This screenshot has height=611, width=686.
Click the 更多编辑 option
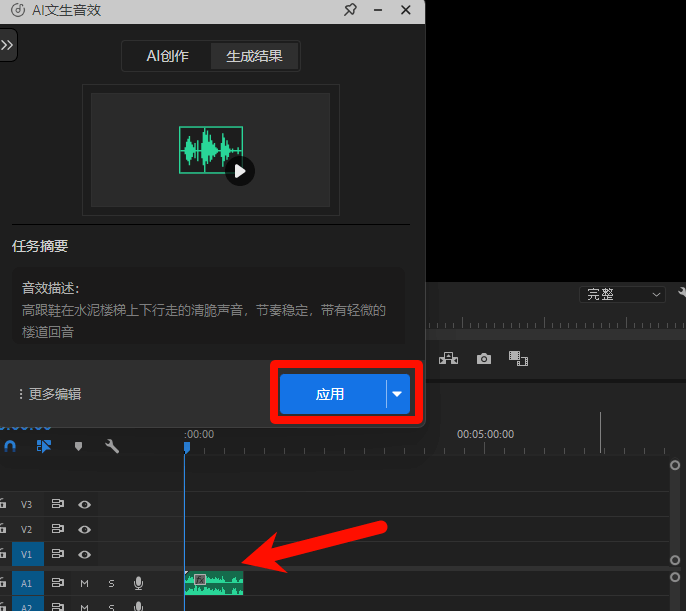click(x=50, y=394)
